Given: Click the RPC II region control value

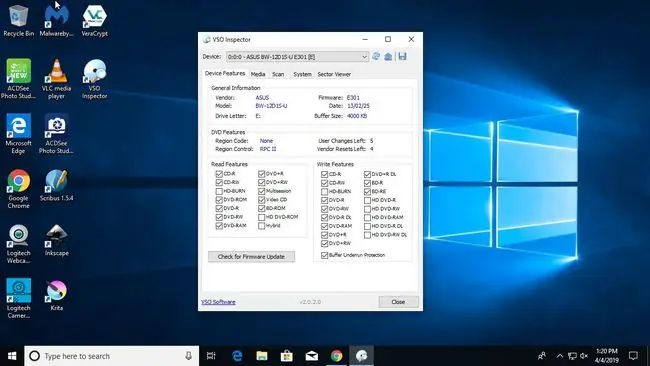Looking at the screenshot, I should click(x=268, y=149).
